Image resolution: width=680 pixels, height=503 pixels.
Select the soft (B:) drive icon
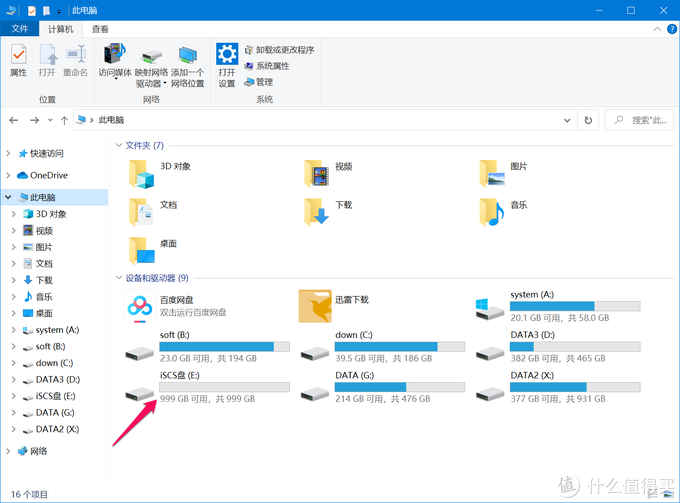[140, 354]
